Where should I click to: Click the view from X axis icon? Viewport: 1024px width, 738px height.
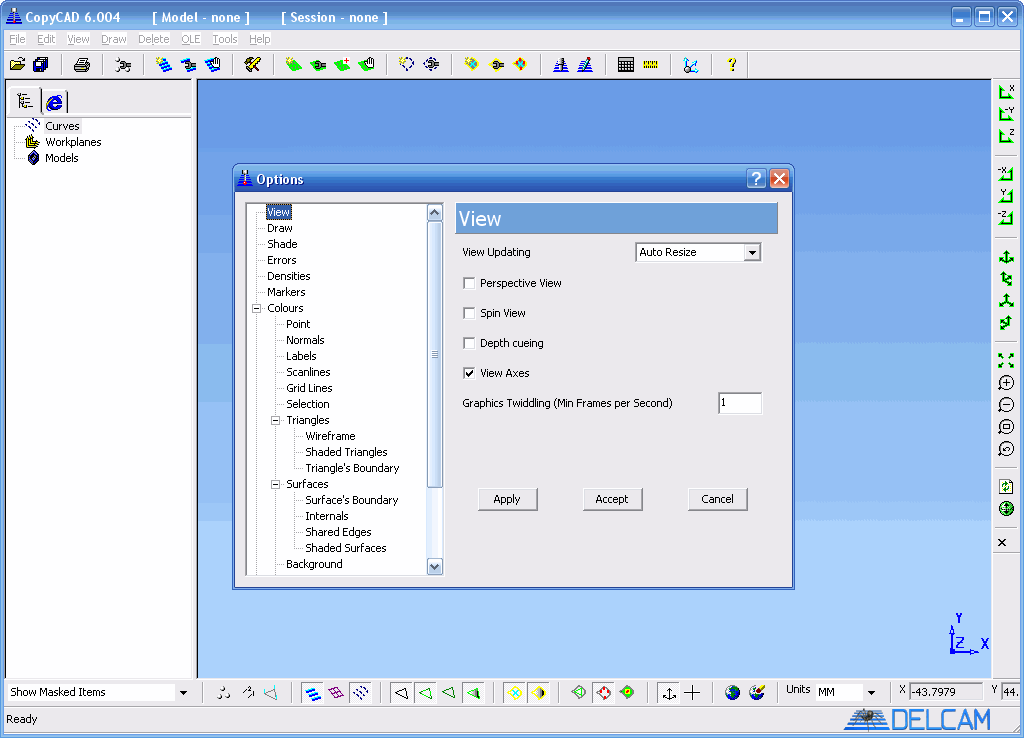click(x=1006, y=92)
